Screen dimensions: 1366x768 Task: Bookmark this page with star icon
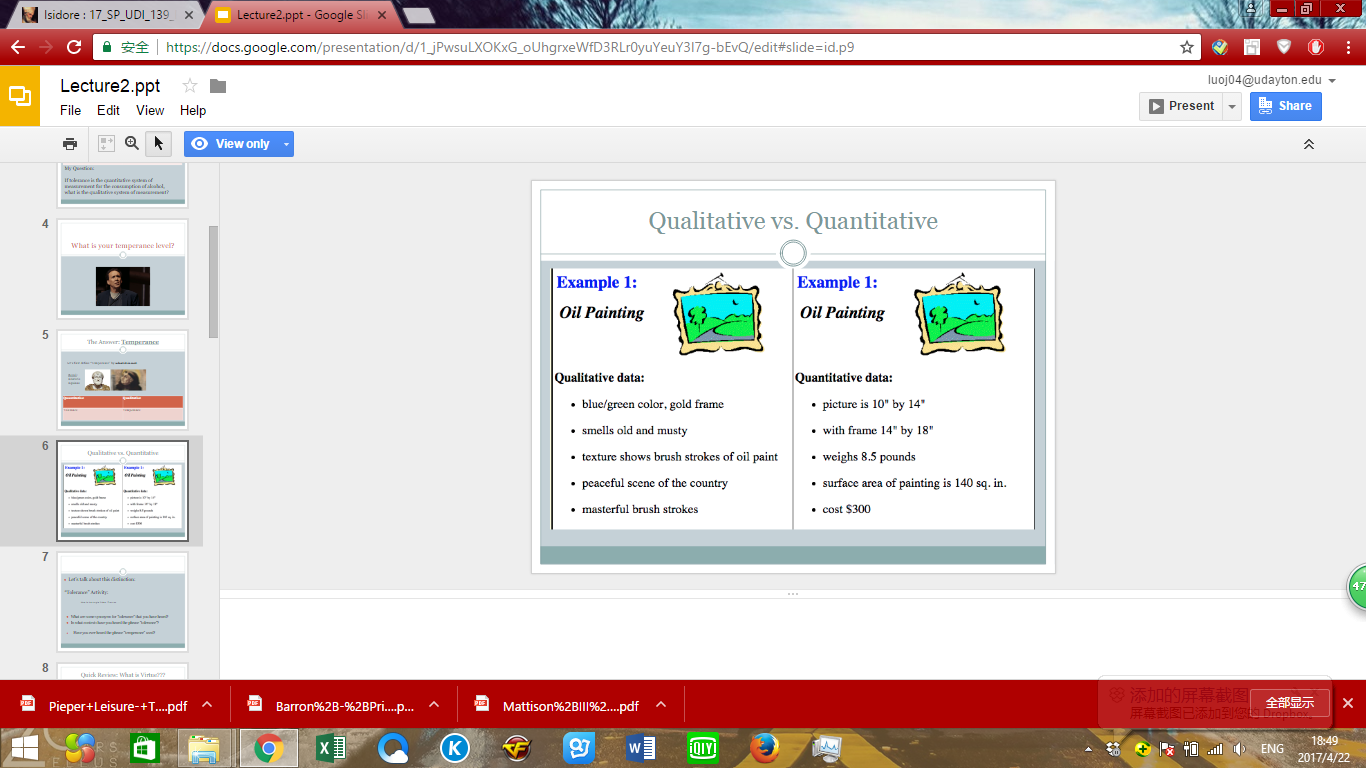coord(1187,47)
